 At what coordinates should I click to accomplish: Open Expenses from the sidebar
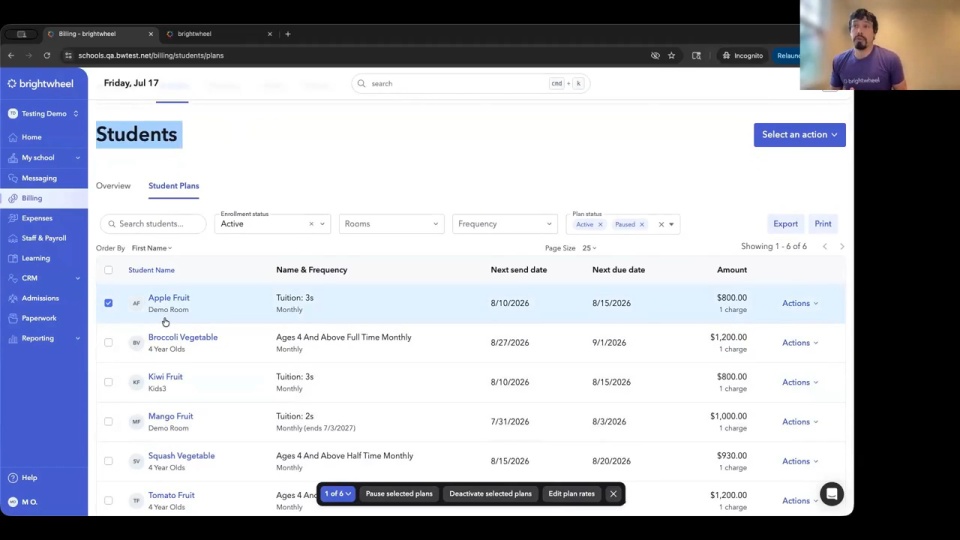(x=37, y=218)
